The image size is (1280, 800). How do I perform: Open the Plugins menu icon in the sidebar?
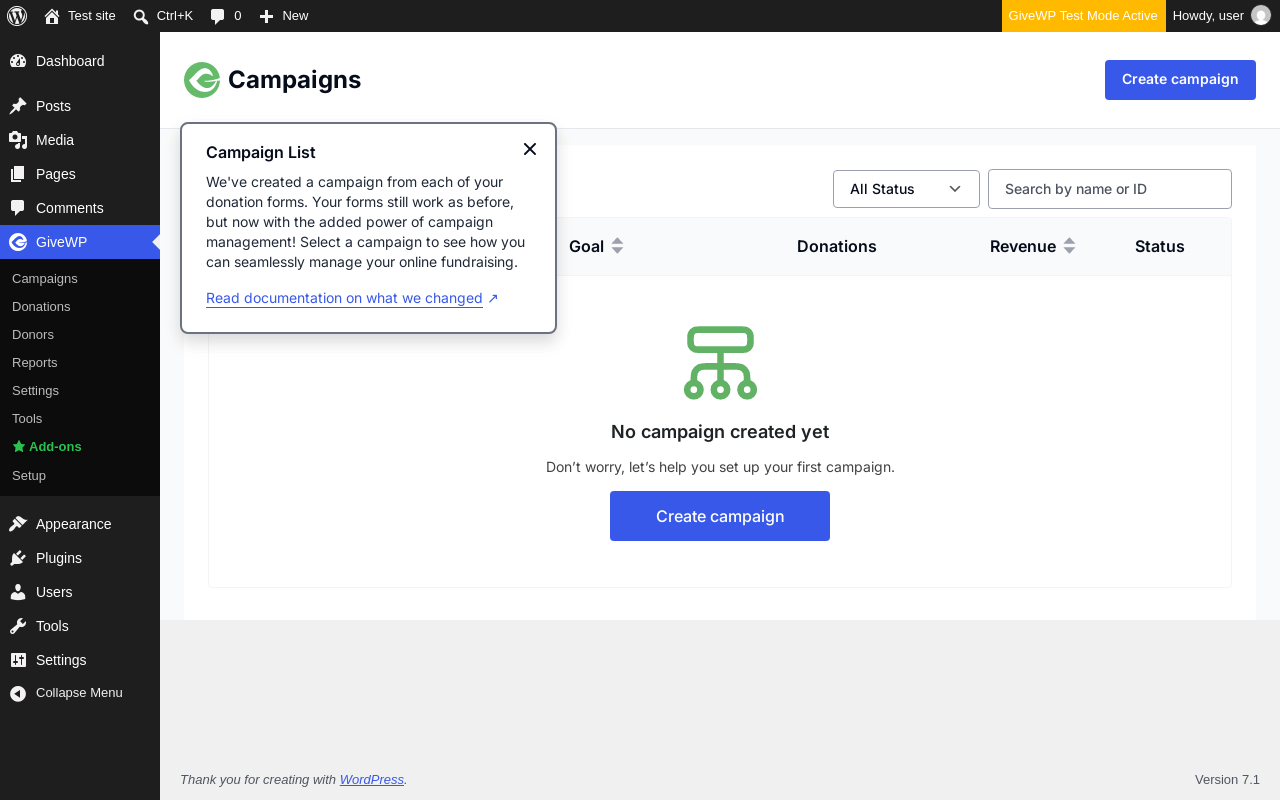(18, 558)
